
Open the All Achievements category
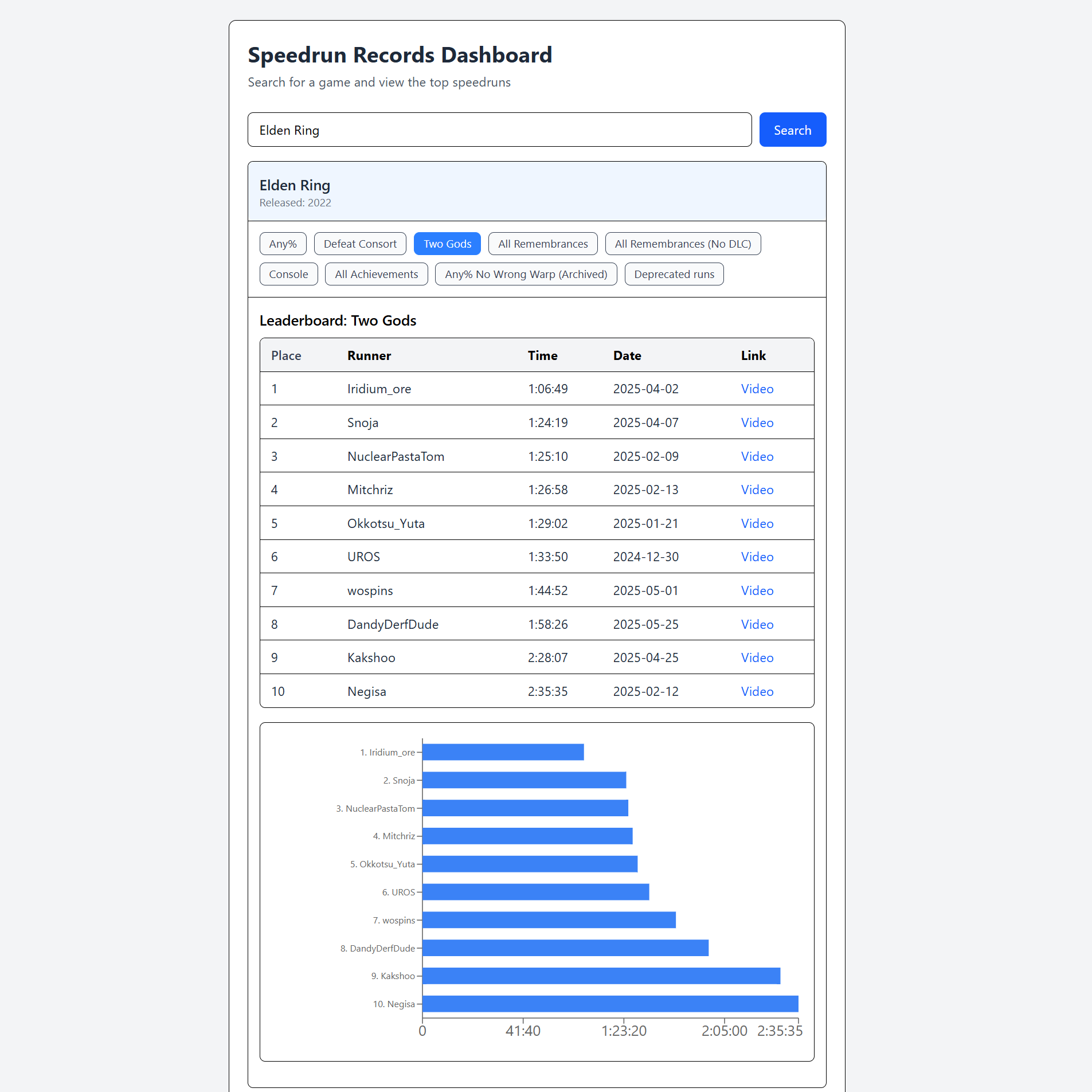tap(376, 274)
